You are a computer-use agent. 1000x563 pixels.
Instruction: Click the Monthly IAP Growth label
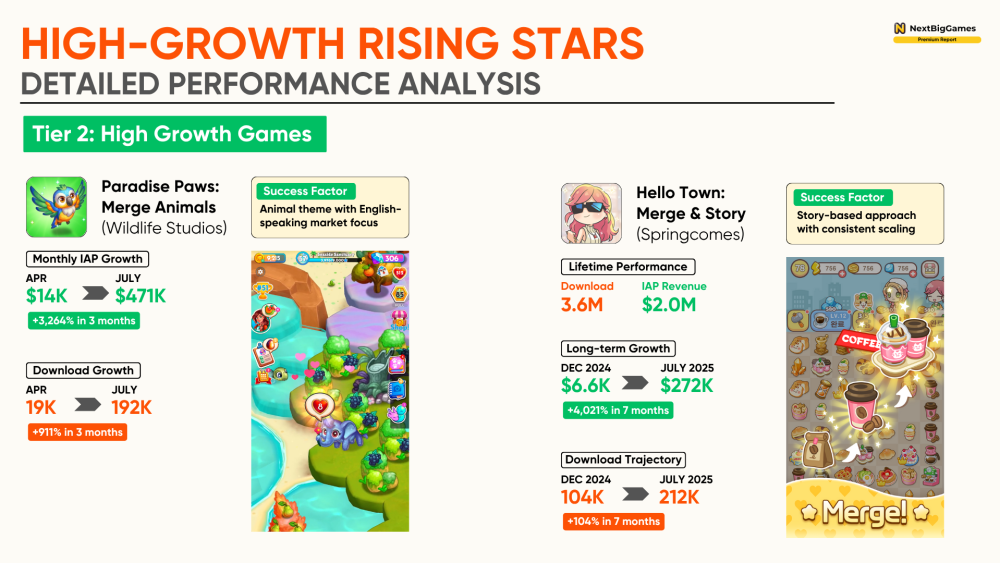coord(87,259)
